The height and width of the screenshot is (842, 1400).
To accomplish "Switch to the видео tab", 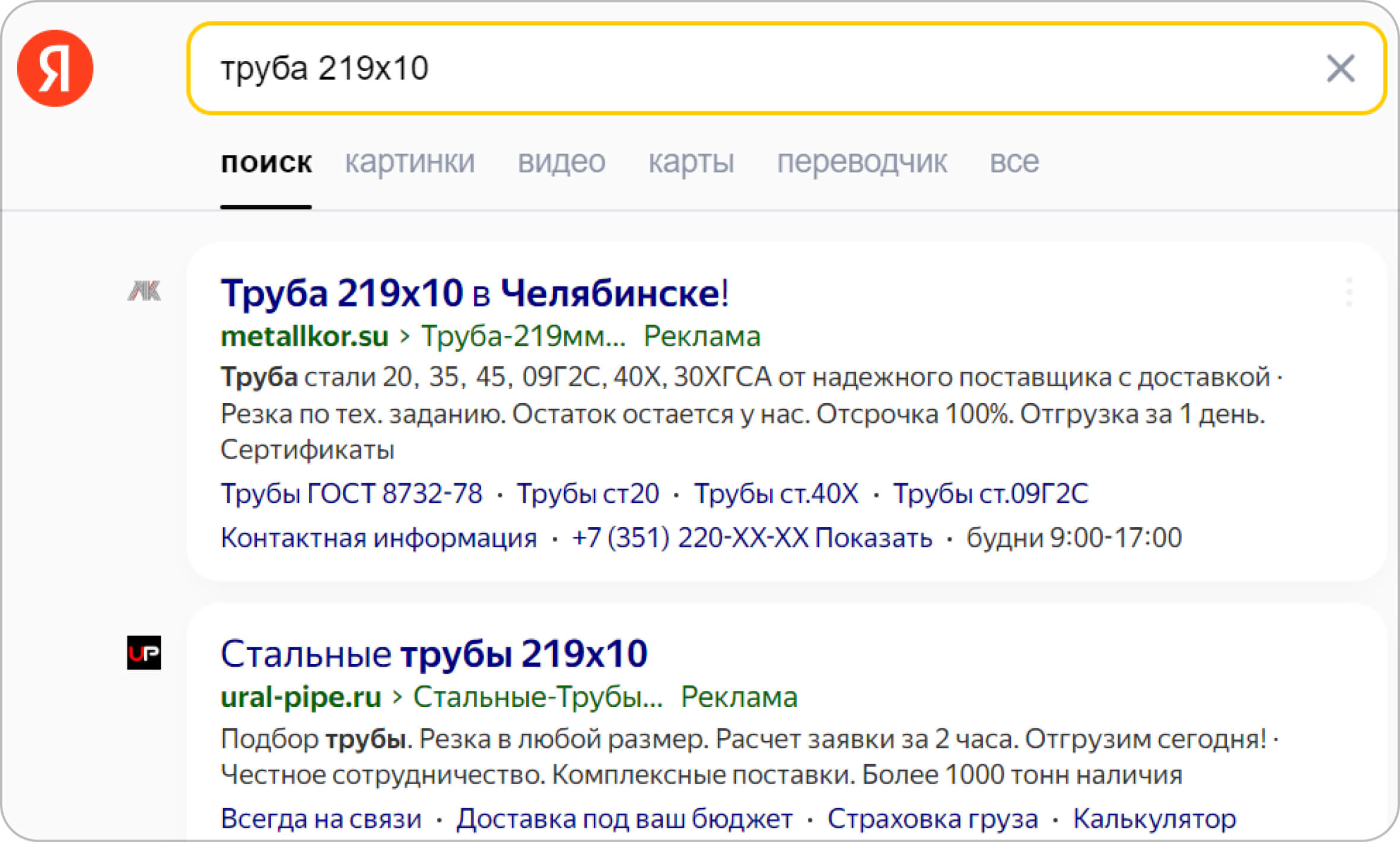I will 561,162.
